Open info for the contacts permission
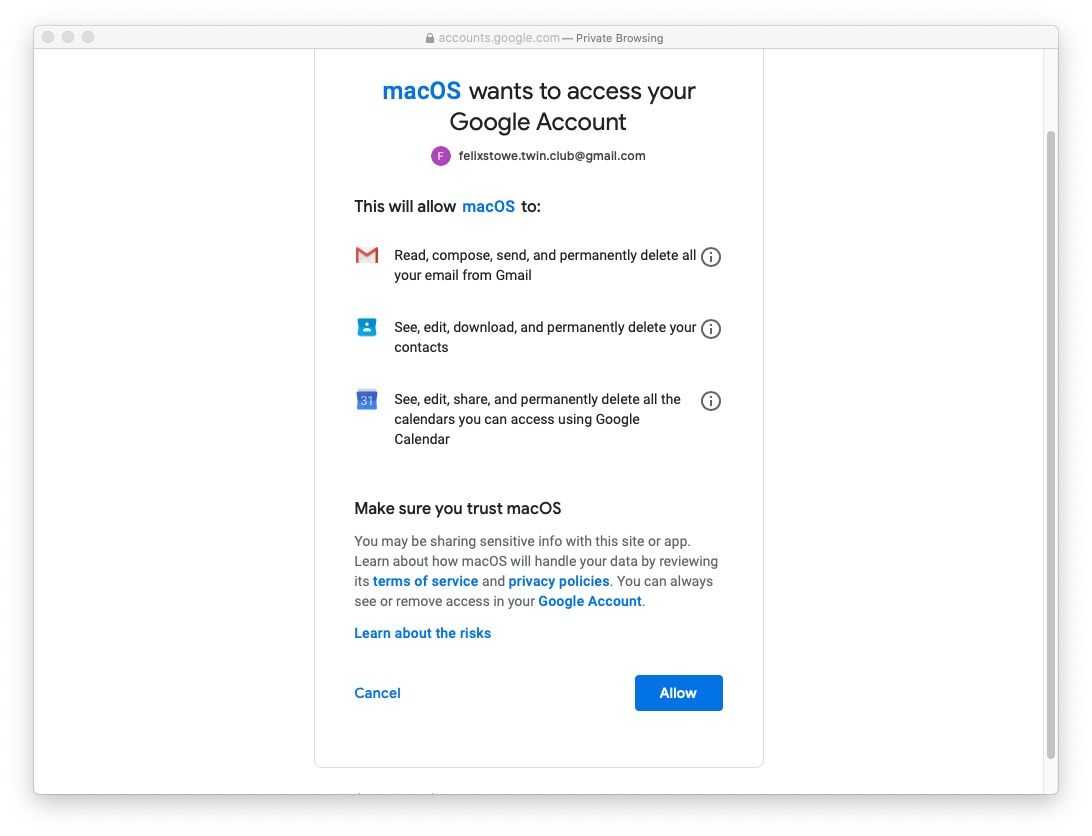Viewport: 1092px width, 836px height. coord(711,329)
